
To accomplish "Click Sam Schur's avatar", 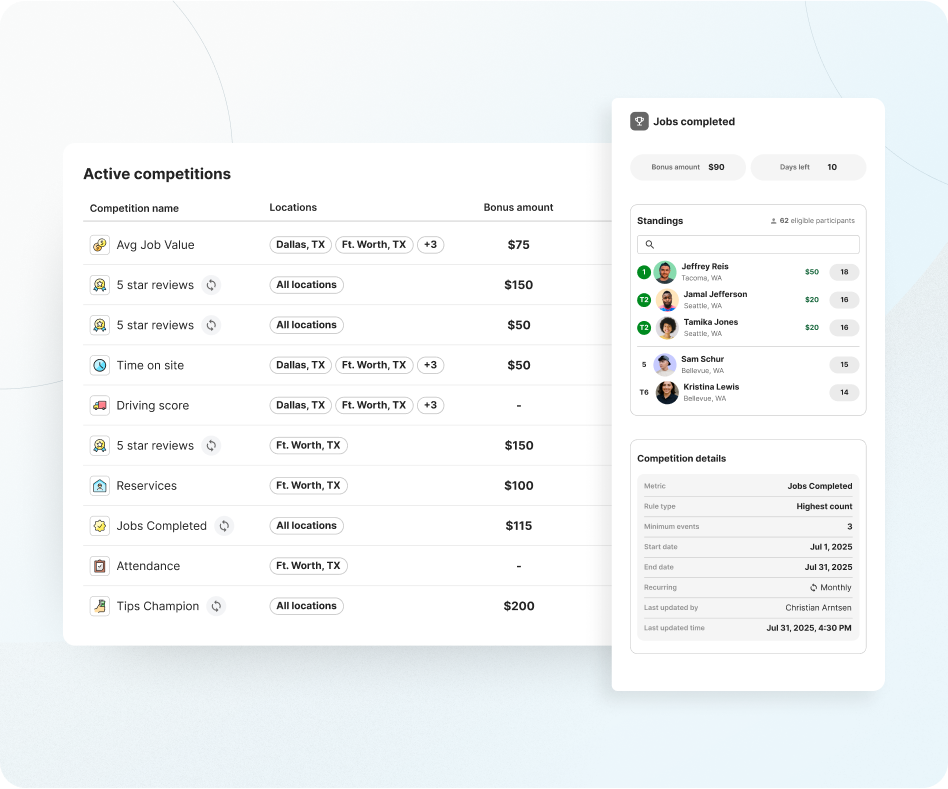I will coord(664,365).
